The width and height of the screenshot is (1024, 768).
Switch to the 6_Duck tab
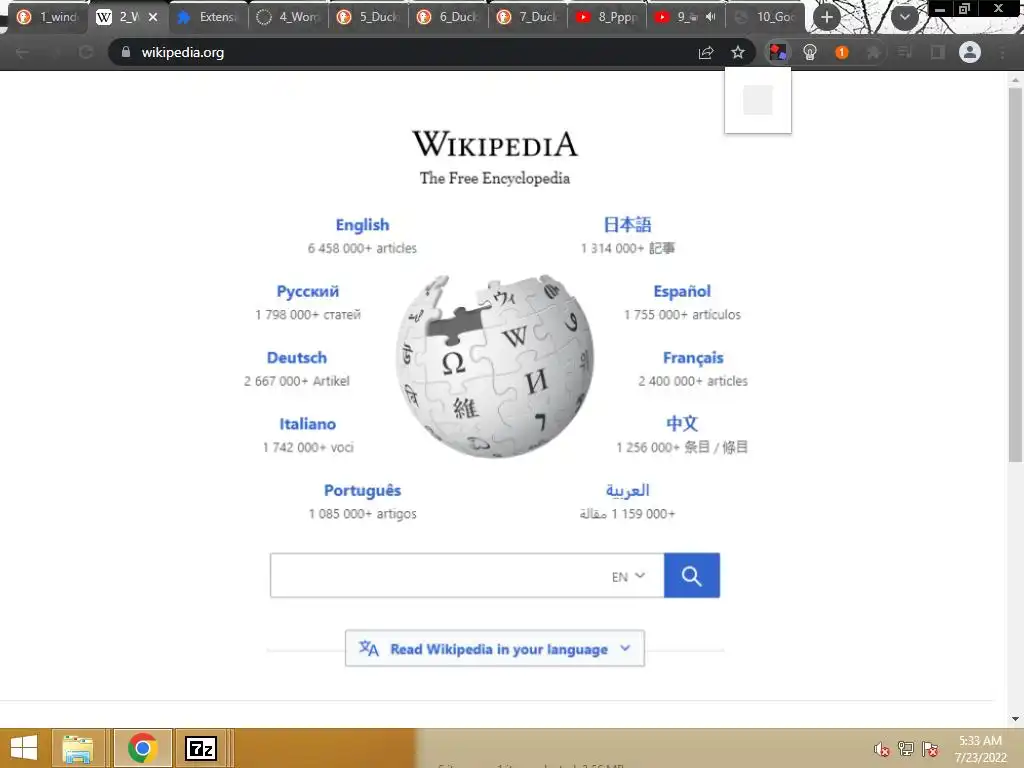449,17
